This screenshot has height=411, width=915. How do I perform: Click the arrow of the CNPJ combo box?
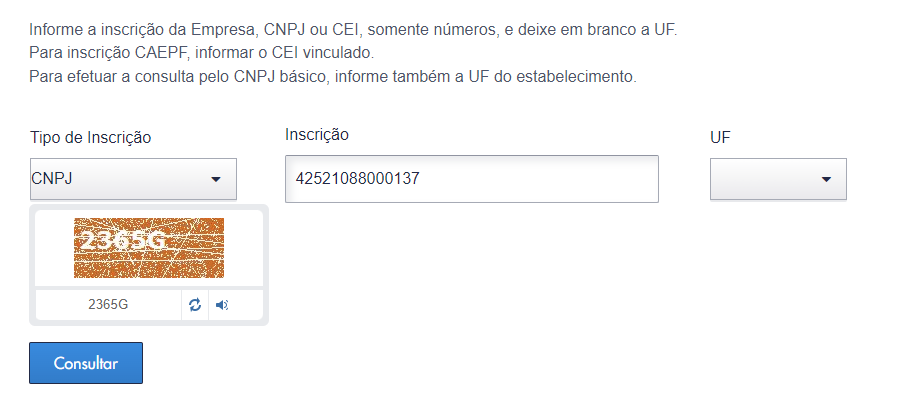(x=215, y=180)
